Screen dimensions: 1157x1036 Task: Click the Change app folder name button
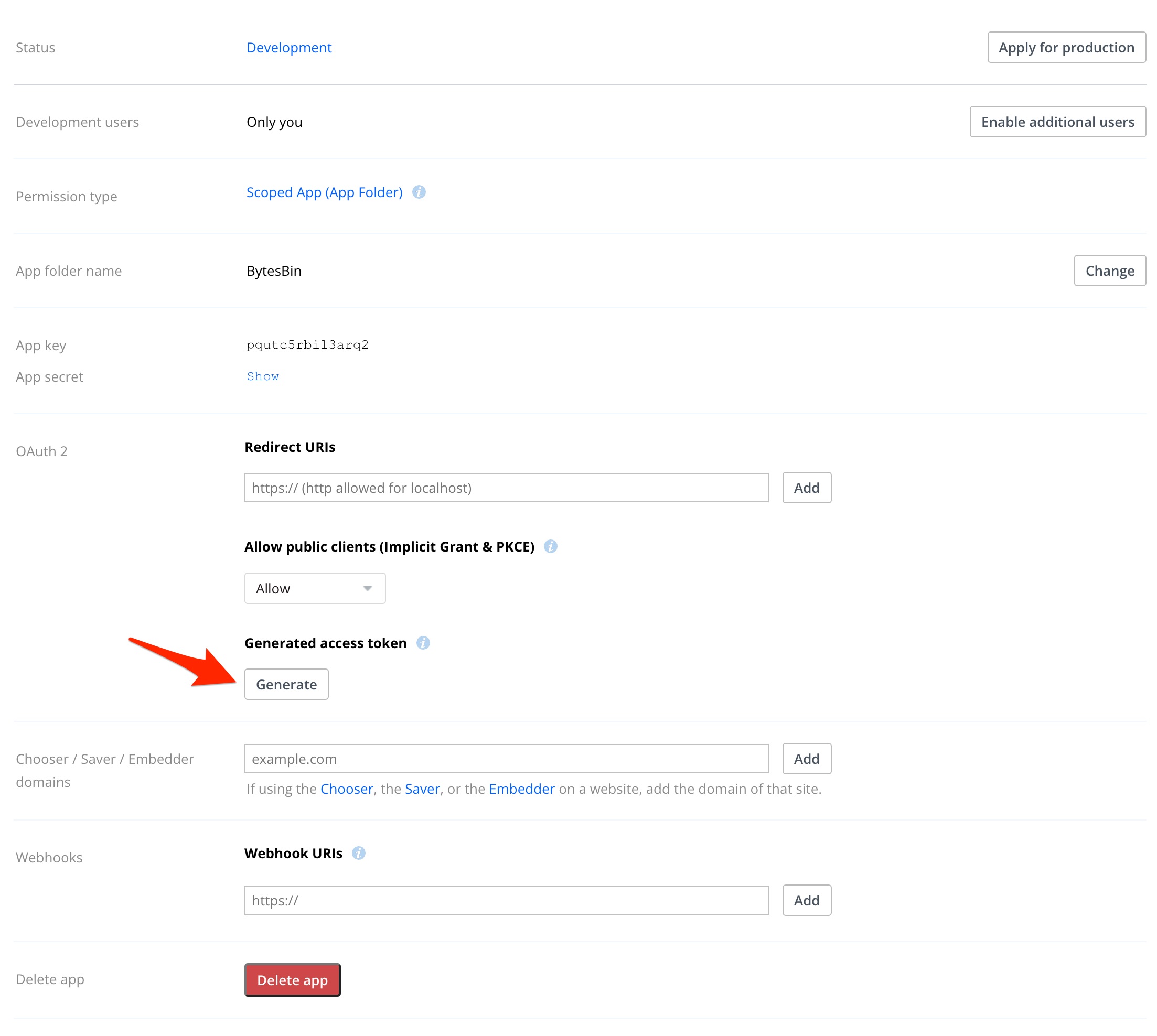(1110, 270)
